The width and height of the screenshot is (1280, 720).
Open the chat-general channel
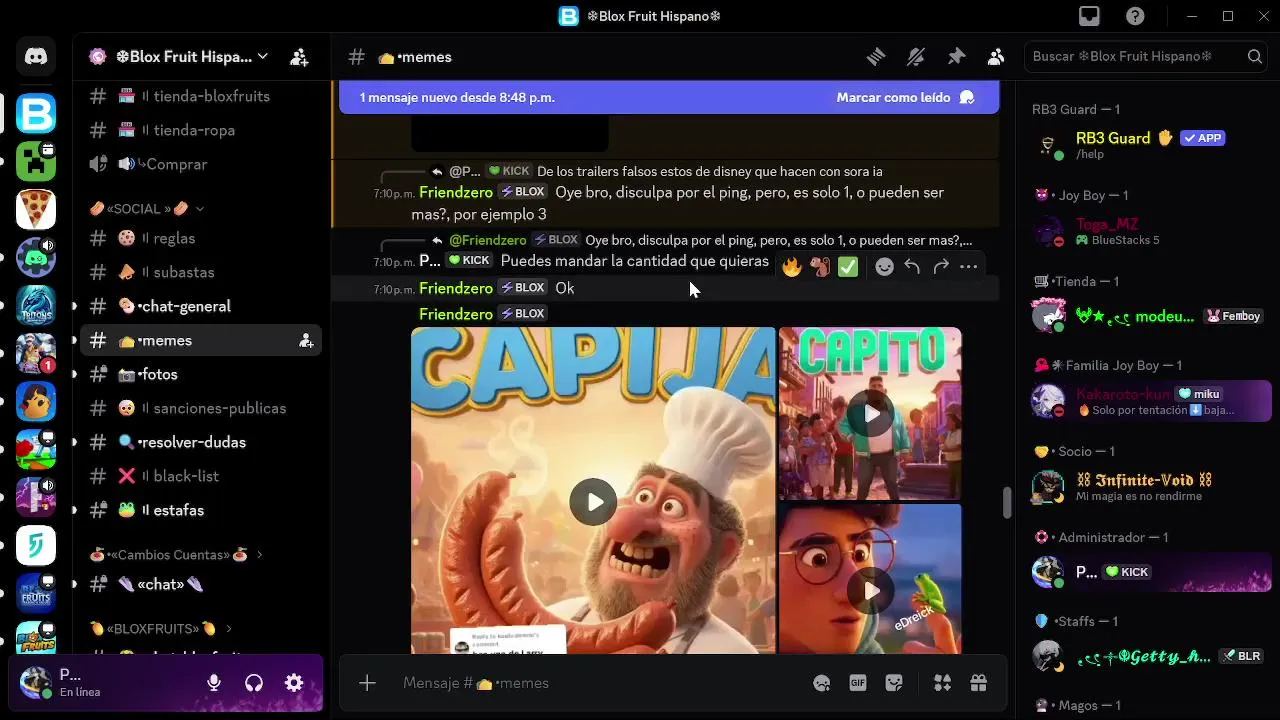point(200,306)
